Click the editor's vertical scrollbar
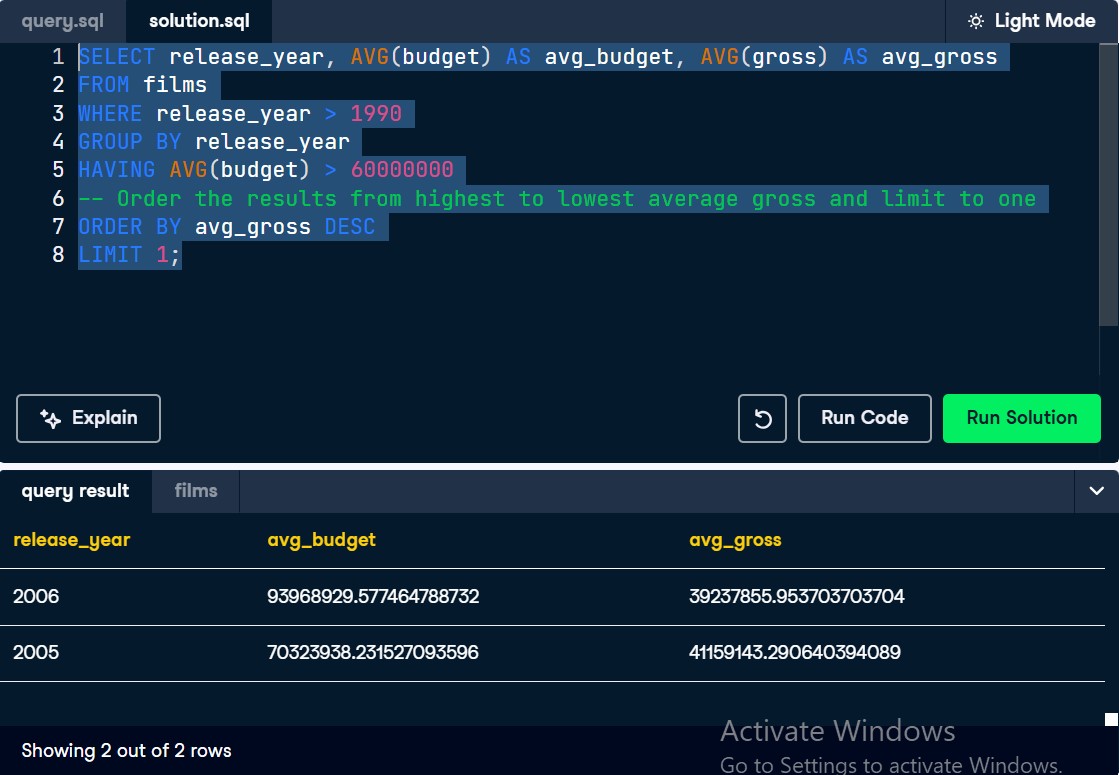Image resolution: width=1119 pixels, height=775 pixels. (x=1108, y=184)
